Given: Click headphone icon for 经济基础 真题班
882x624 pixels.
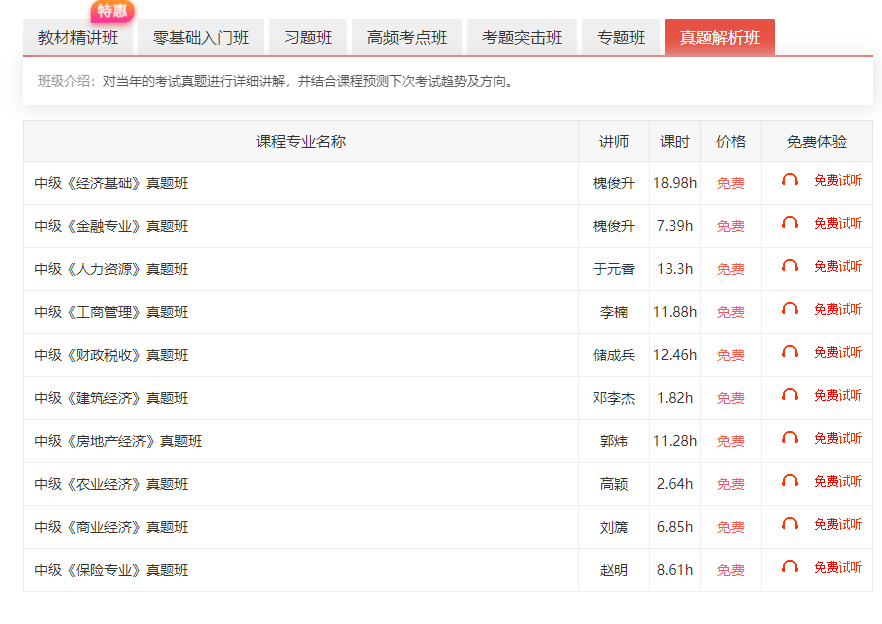Looking at the screenshot, I should tap(790, 181).
